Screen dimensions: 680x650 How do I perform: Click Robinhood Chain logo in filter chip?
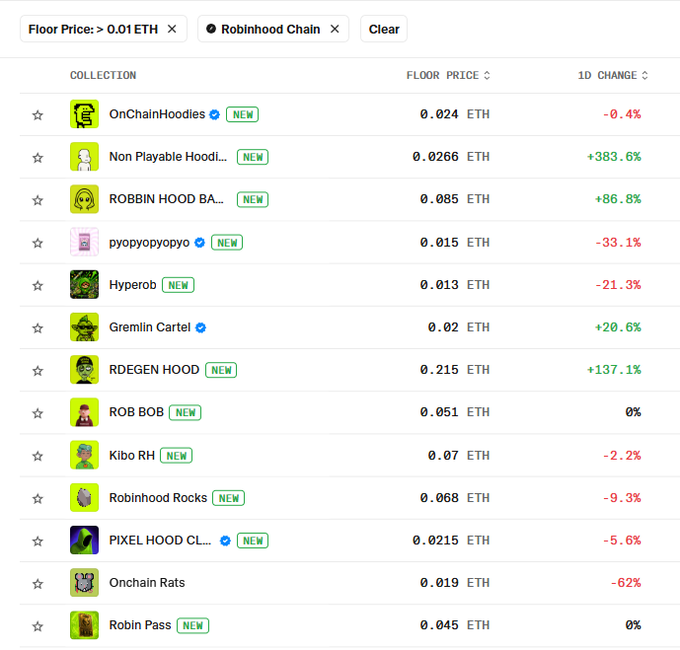[211, 29]
